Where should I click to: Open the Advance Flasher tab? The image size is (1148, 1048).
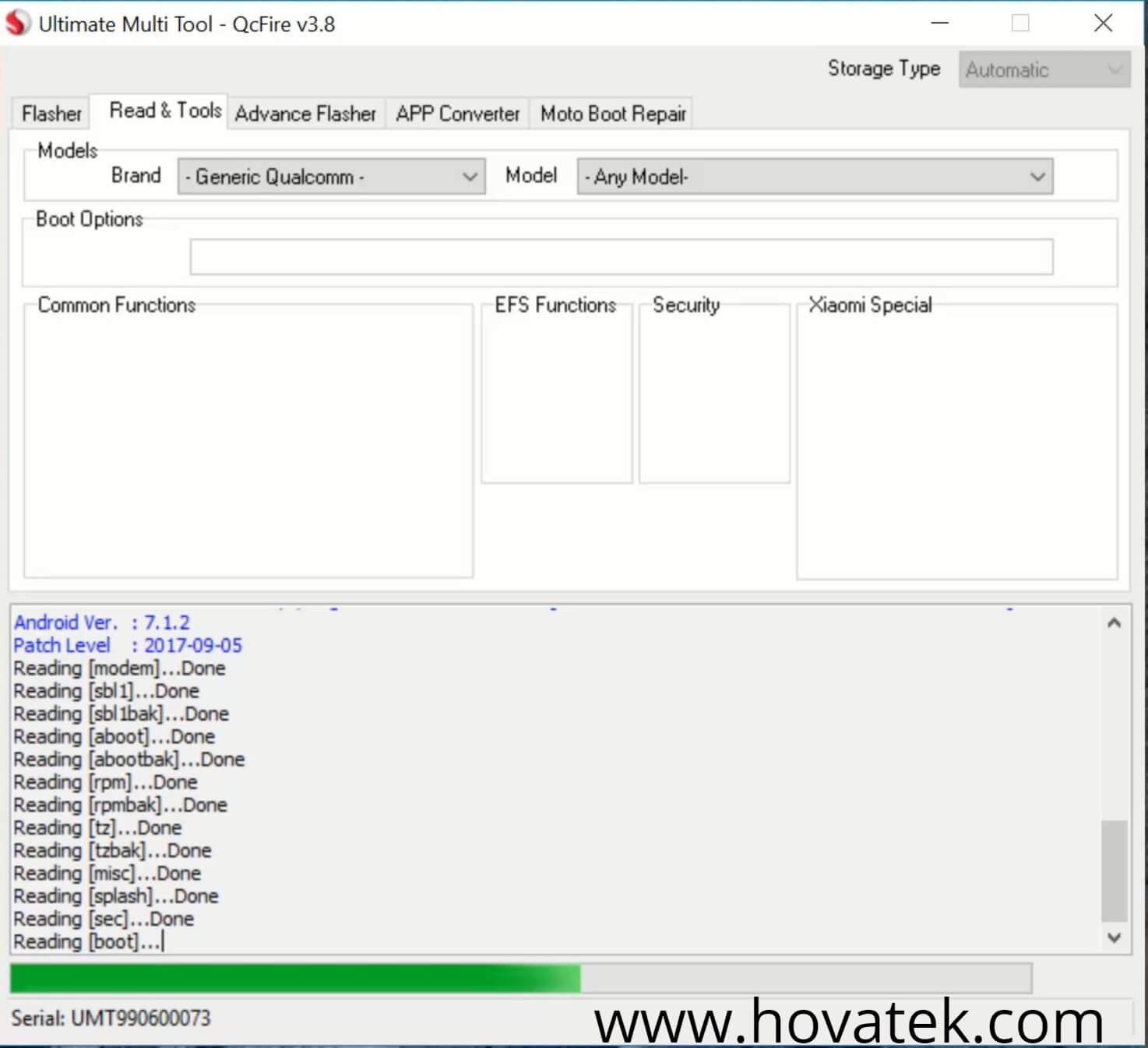point(305,114)
